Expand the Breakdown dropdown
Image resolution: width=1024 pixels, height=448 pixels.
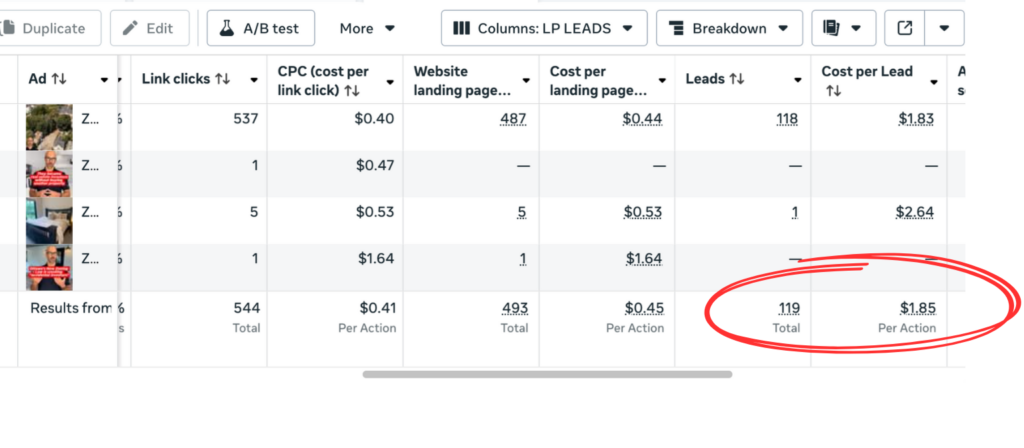pos(729,28)
